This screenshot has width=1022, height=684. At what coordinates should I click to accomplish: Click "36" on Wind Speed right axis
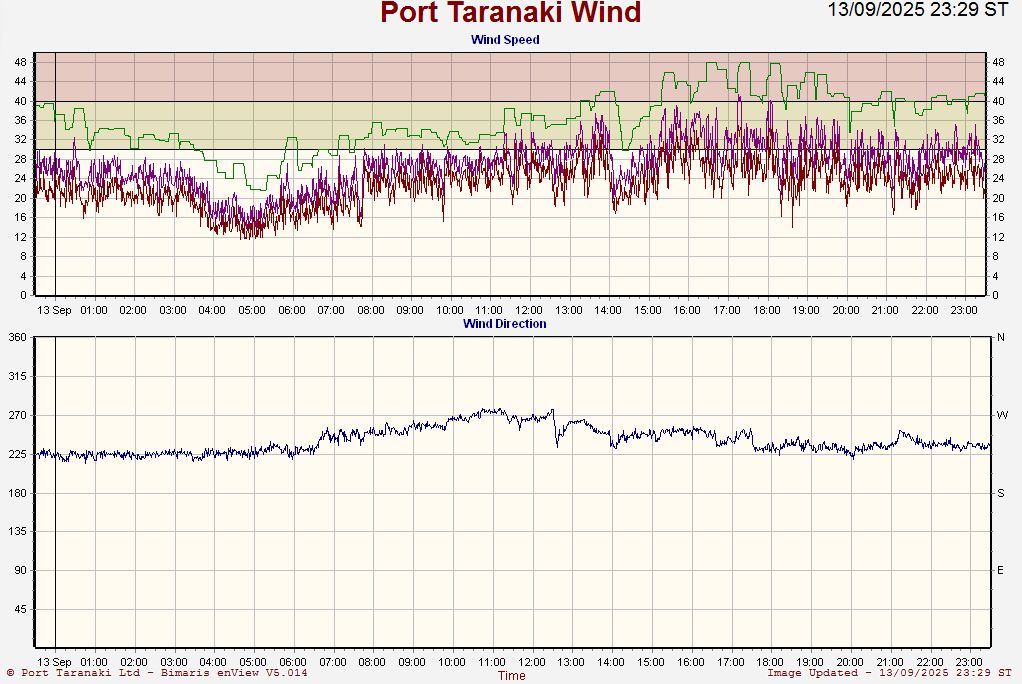coord(998,120)
